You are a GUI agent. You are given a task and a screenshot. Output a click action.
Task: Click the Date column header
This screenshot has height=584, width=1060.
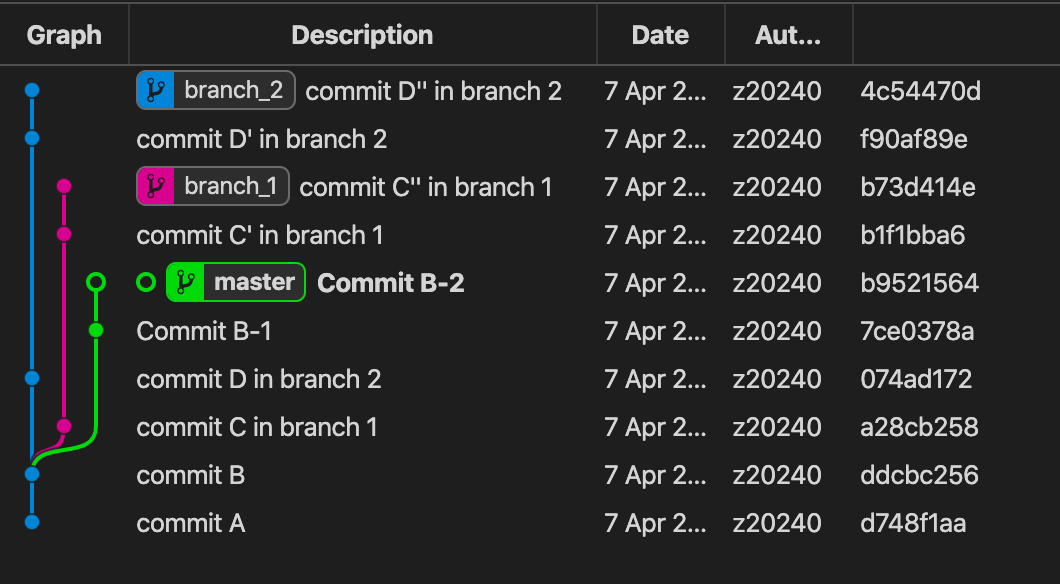(660, 35)
